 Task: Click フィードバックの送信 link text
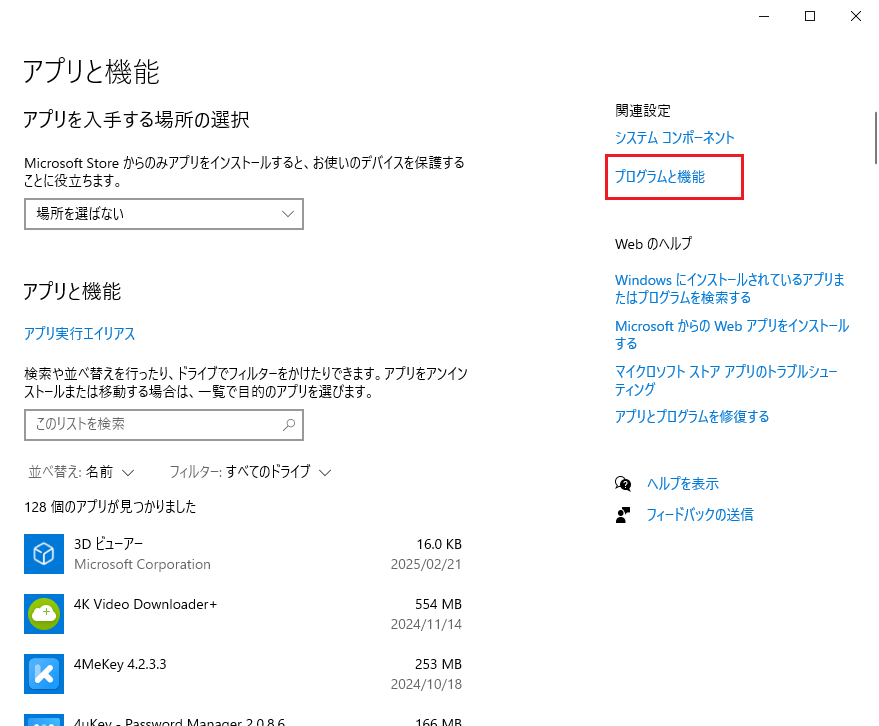[700, 515]
